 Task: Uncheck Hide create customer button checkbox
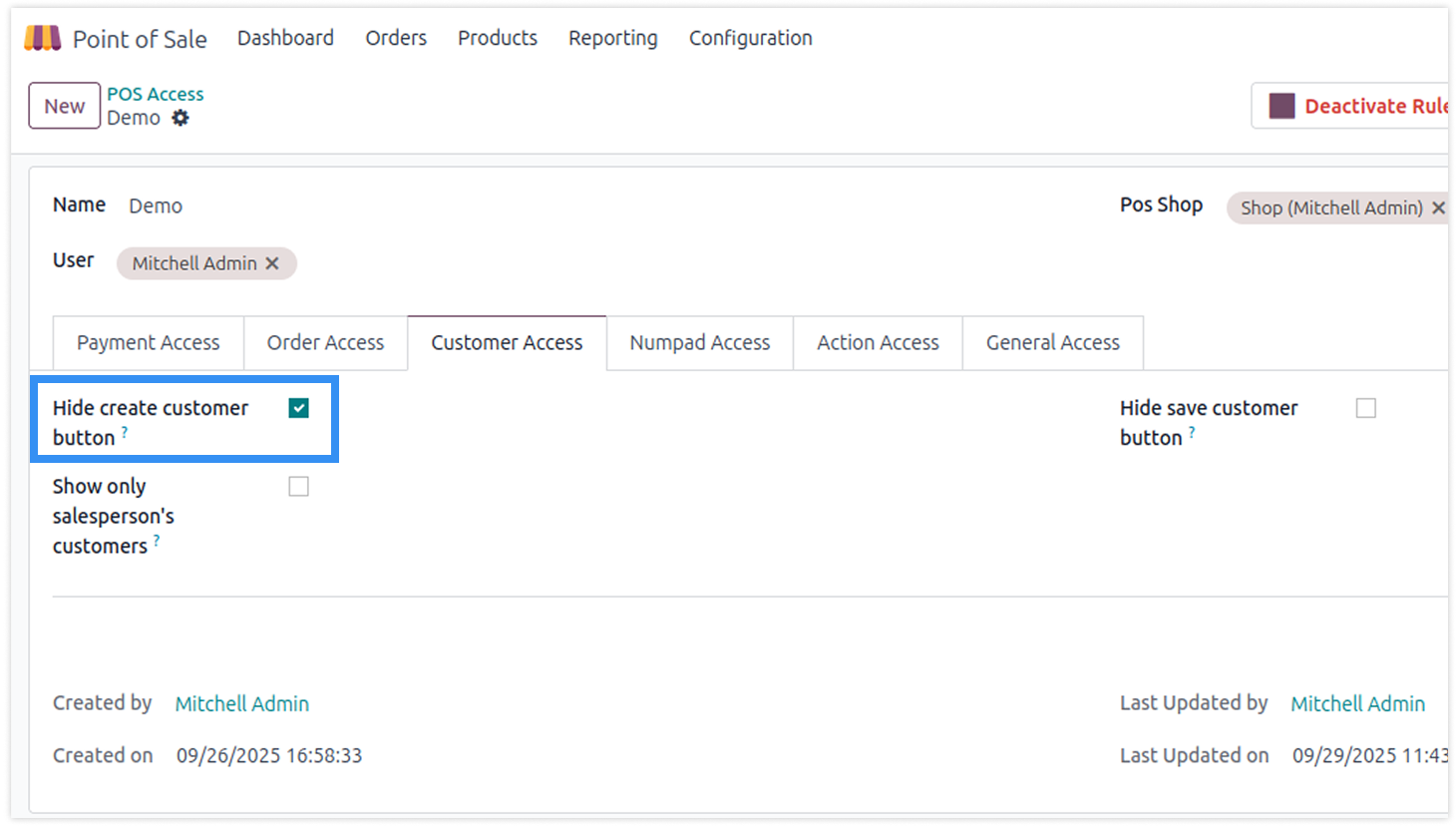(298, 408)
